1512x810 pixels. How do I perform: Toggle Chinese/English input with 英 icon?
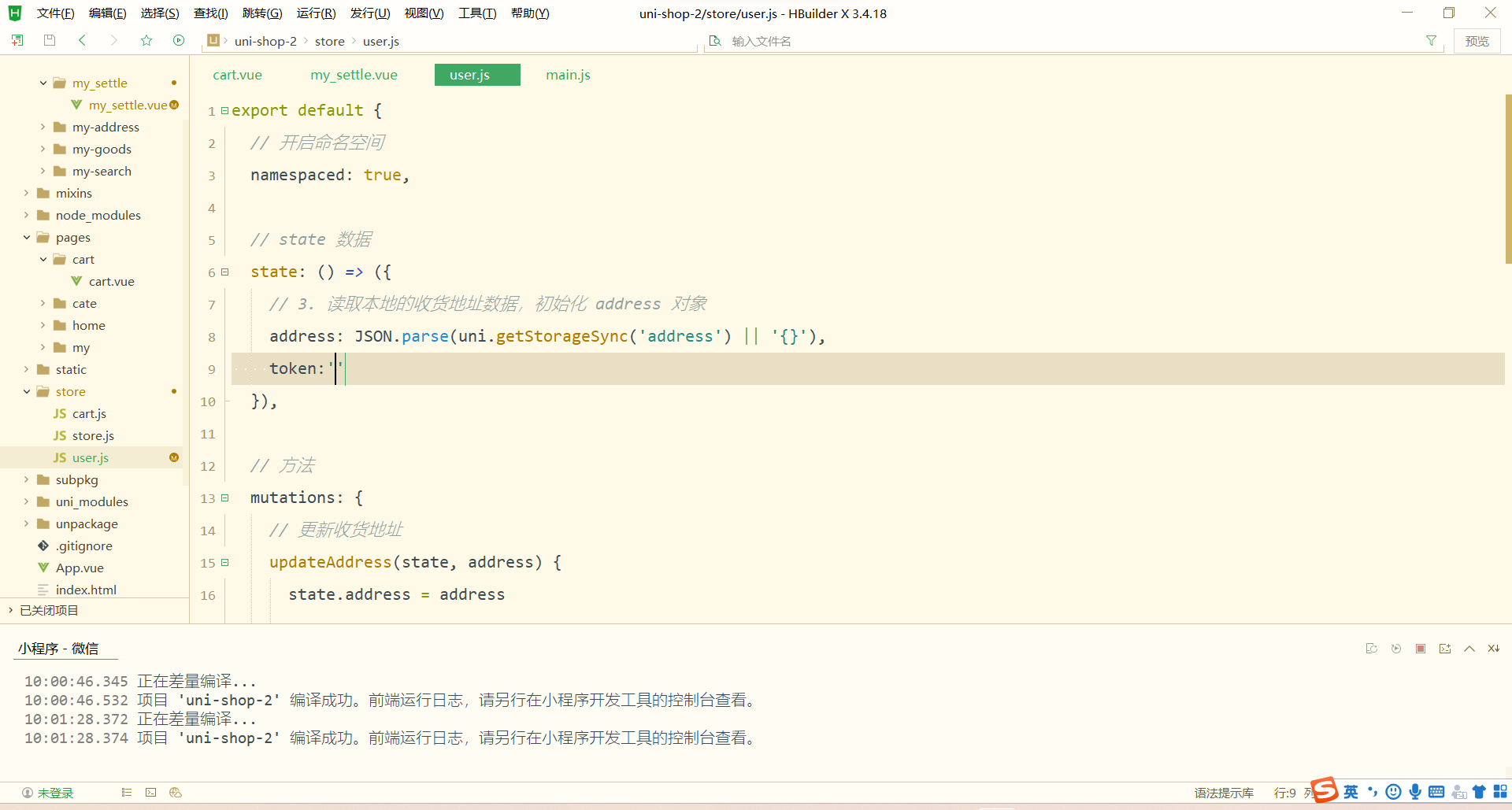pyautogui.click(x=1351, y=792)
